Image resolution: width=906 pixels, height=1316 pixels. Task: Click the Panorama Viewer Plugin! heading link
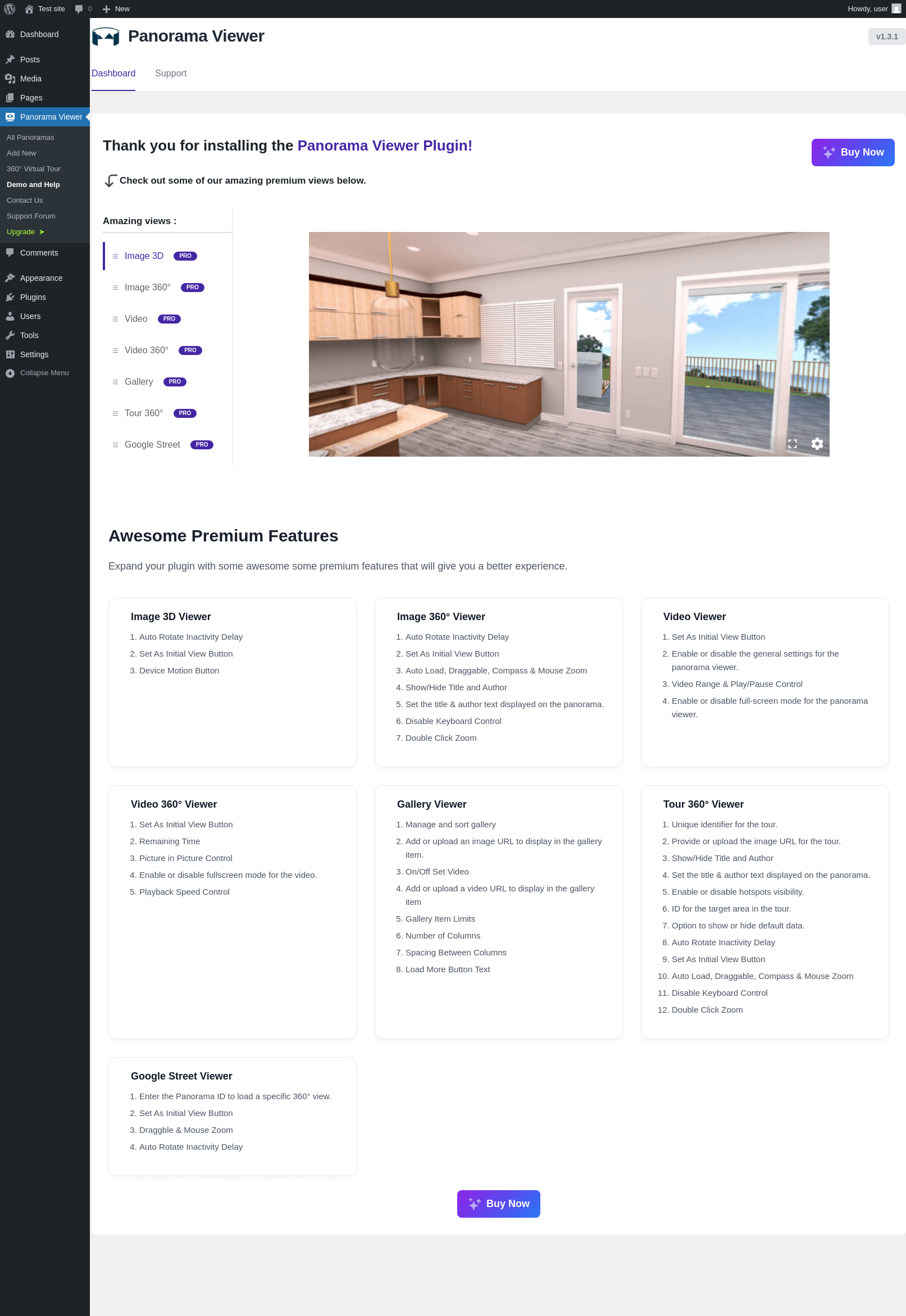pos(385,146)
